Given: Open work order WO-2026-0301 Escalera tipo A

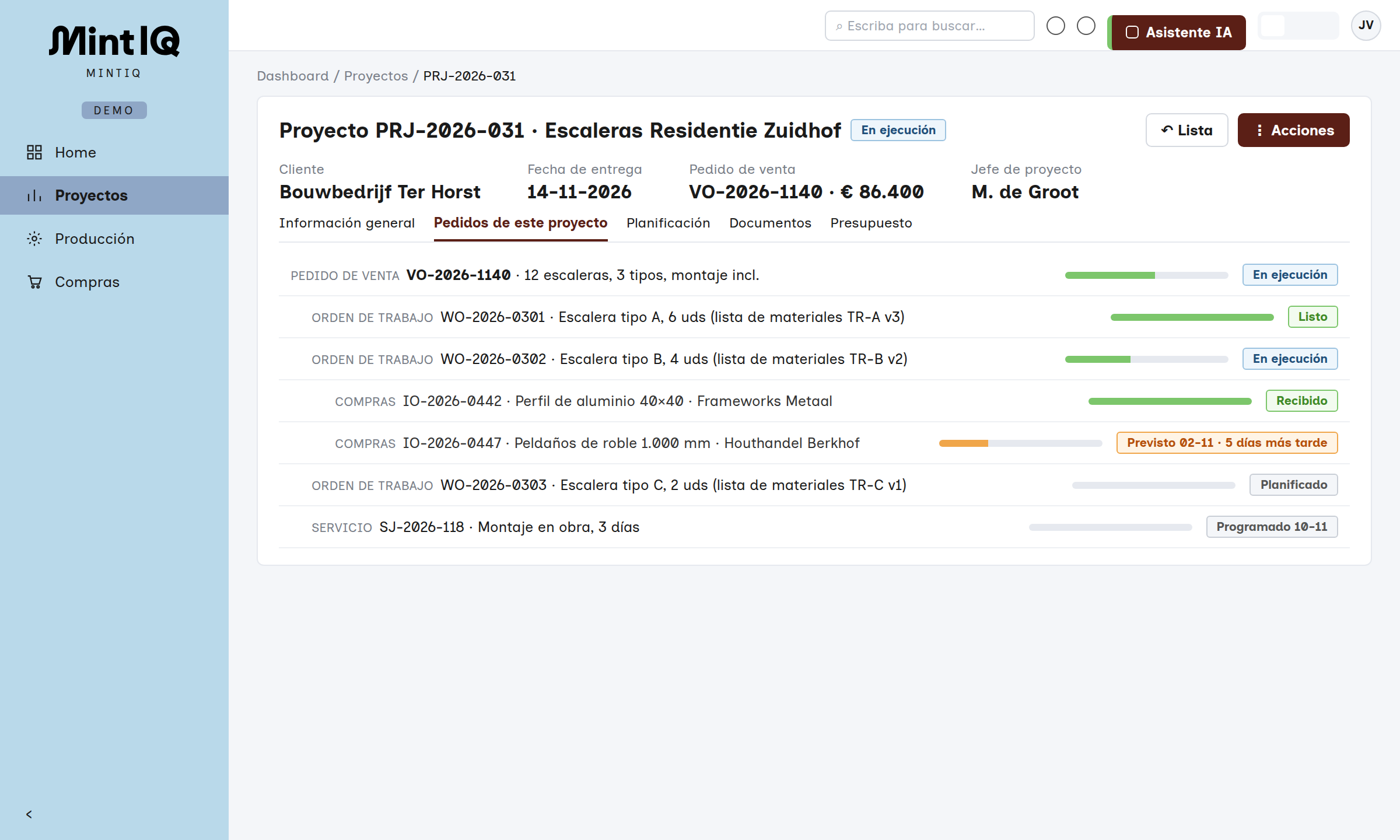Looking at the screenshot, I should click(x=814, y=317).
